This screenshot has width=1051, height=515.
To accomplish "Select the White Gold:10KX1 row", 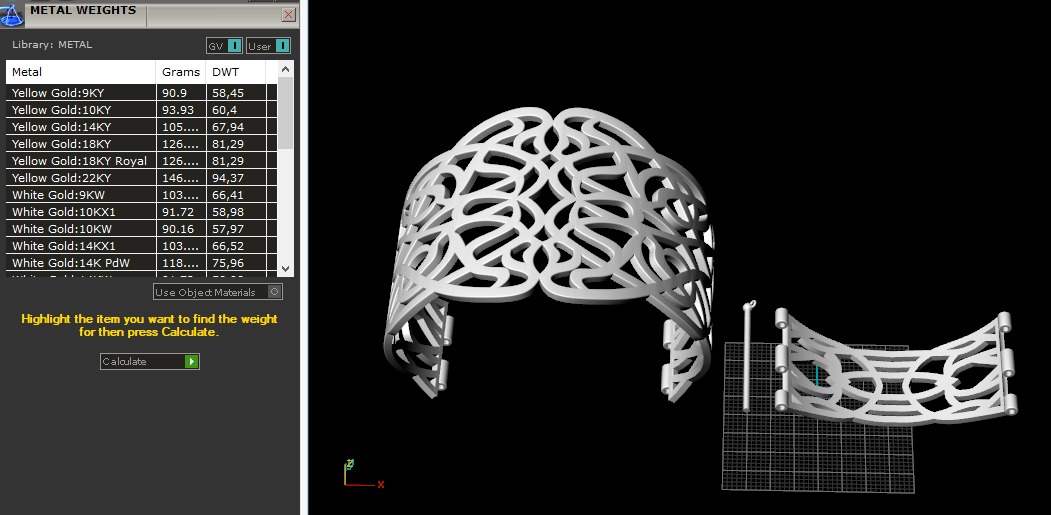I will [141, 212].
